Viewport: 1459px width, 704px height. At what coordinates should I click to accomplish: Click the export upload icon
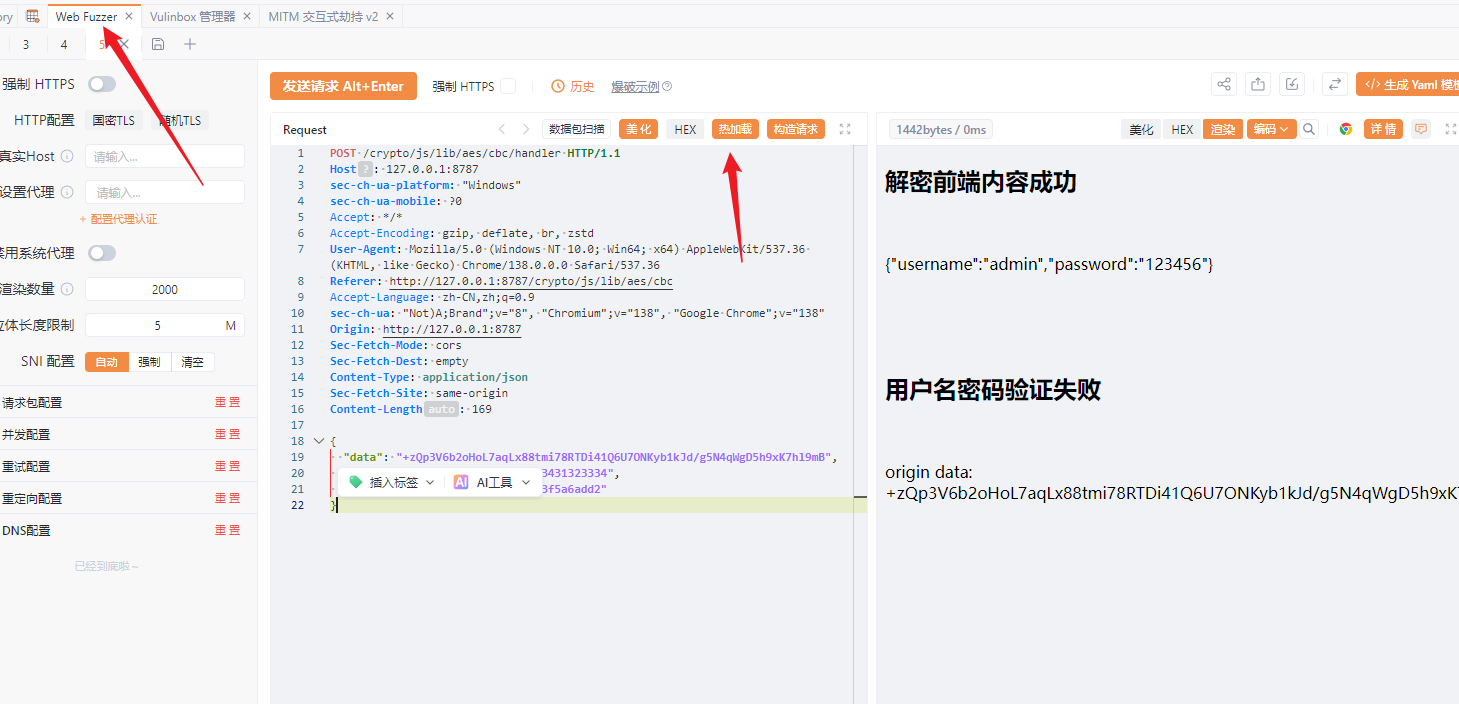[x=1258, y=85]
